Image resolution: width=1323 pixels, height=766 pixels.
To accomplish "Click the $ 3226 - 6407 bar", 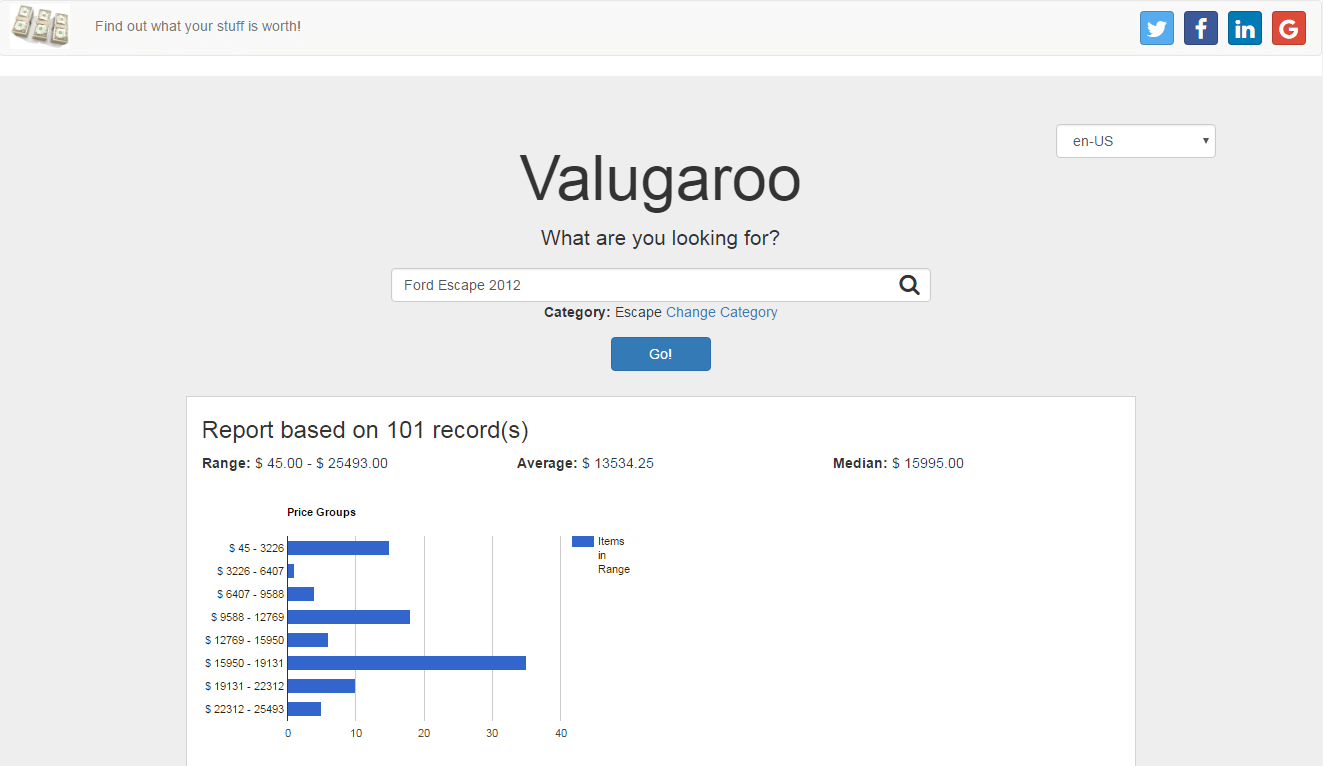I will (291, 571).
